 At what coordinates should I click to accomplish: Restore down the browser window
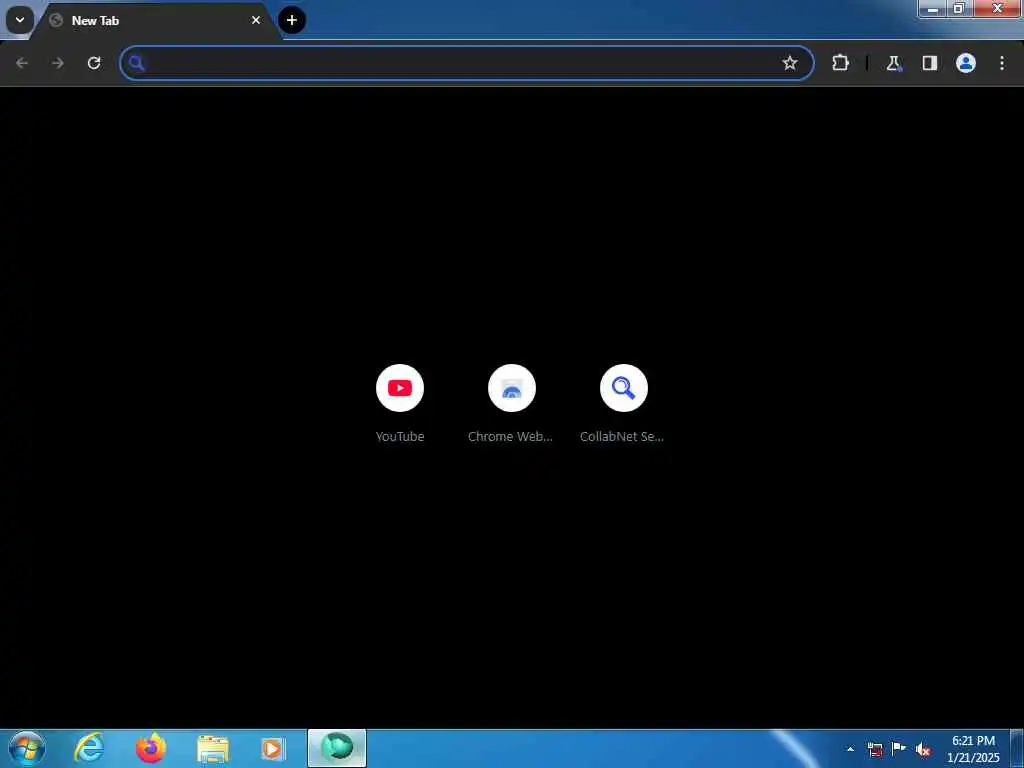click(959, 8)
